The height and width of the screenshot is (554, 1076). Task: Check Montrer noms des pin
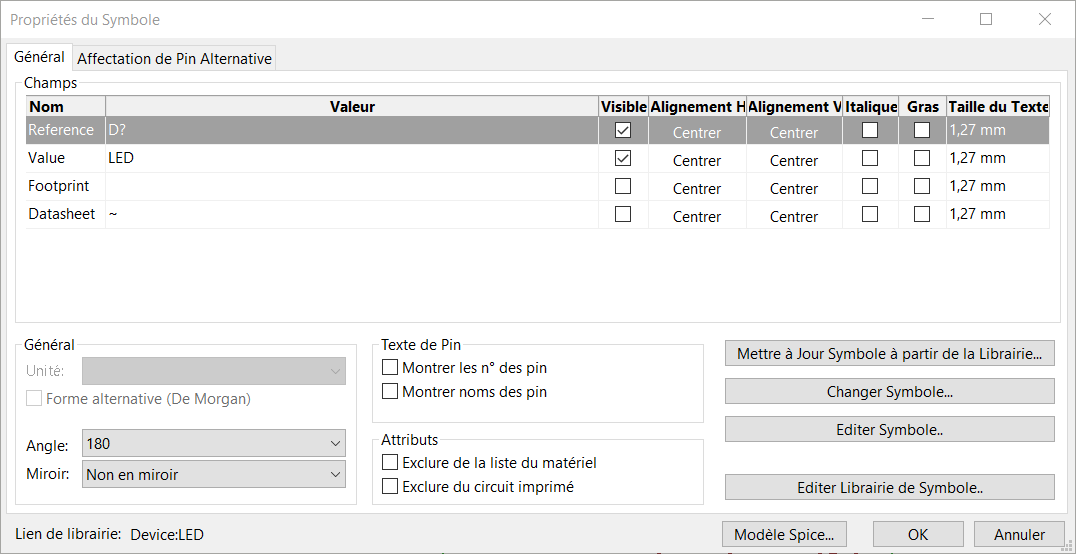click(x=390, y=392)
